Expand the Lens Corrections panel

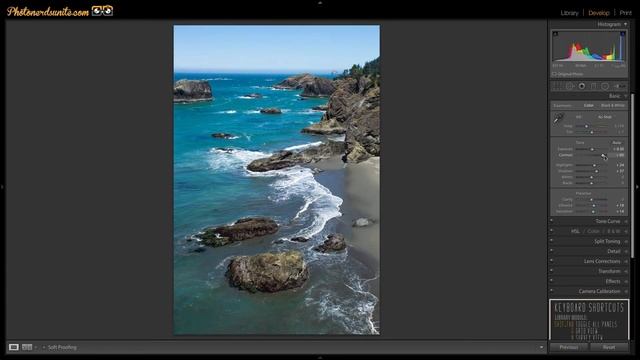pyautogui.click(x=626, y=261)
